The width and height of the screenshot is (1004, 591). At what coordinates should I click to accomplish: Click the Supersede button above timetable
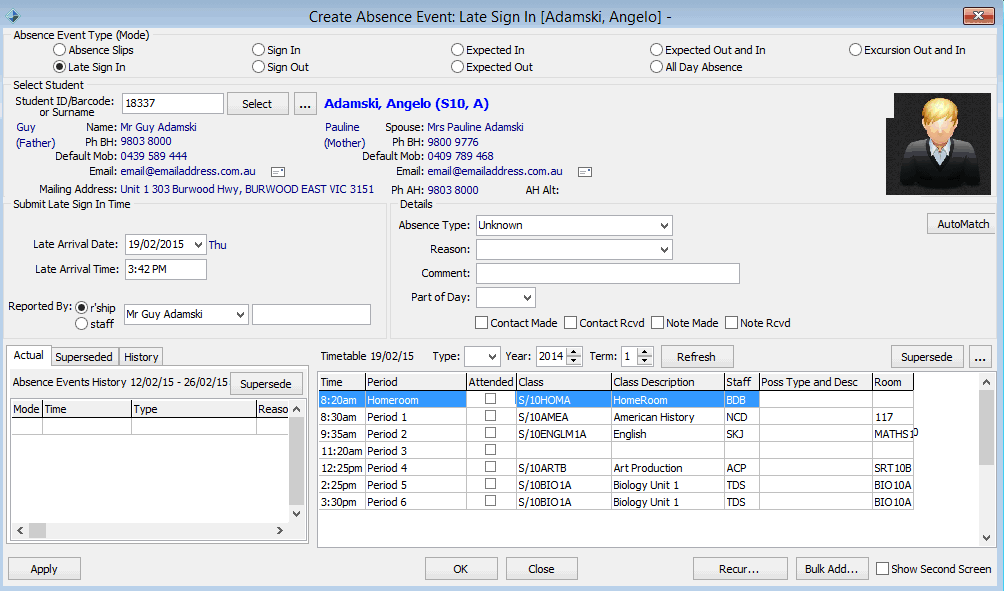coord(927,357)
